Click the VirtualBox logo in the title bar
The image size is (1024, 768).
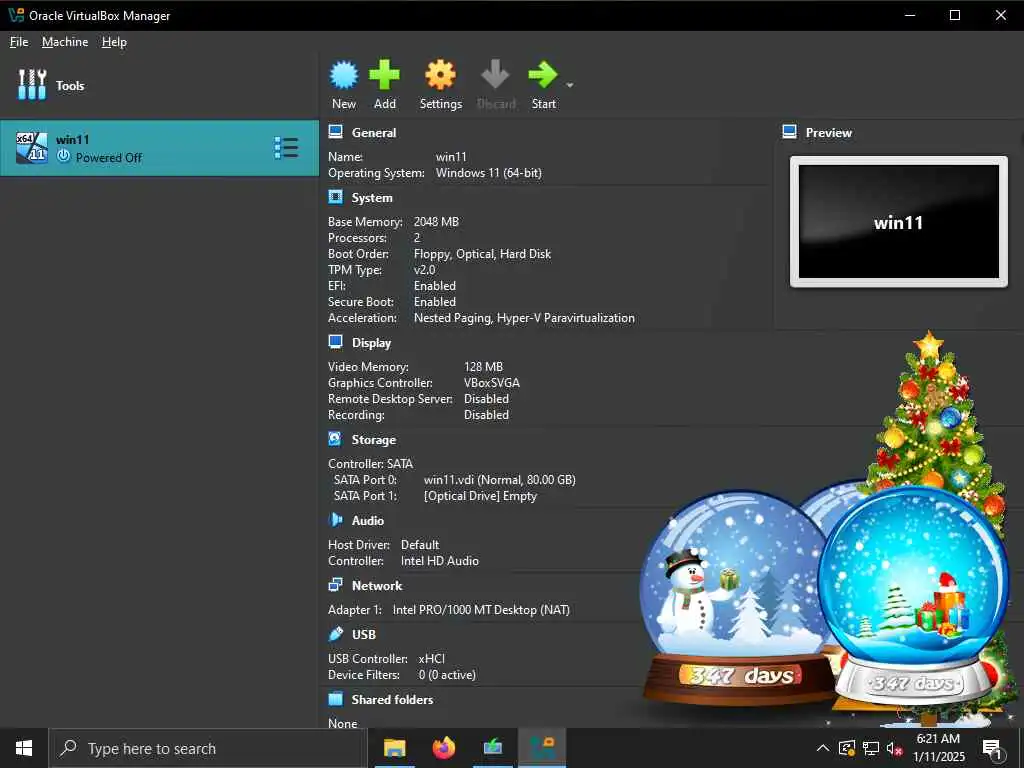click(x=16, y=15)
